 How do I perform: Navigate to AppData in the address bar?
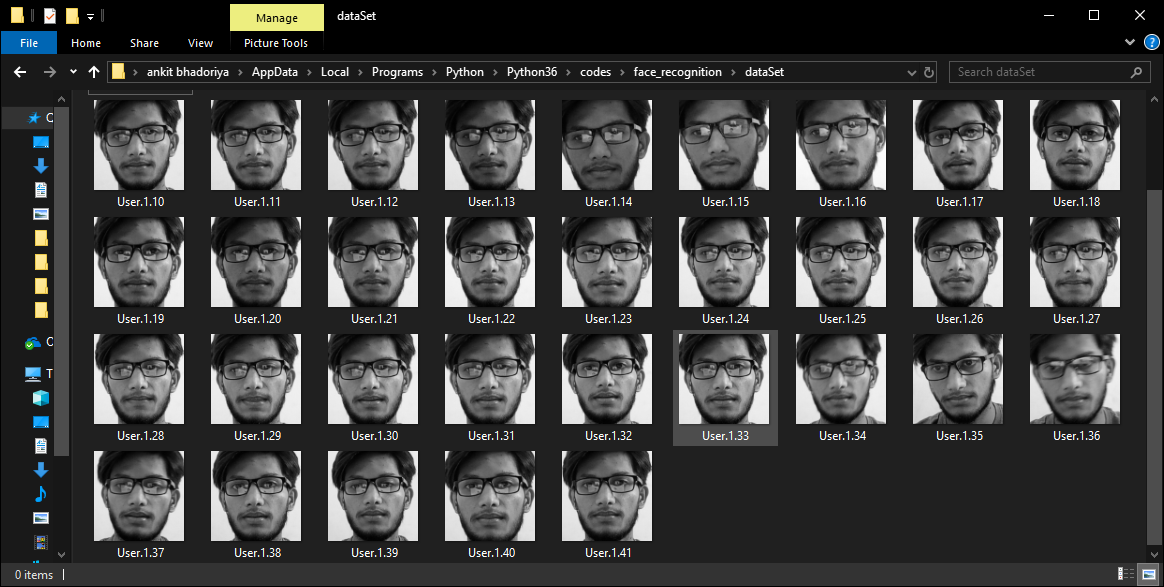pyautogui.click(x=275, y=72)
